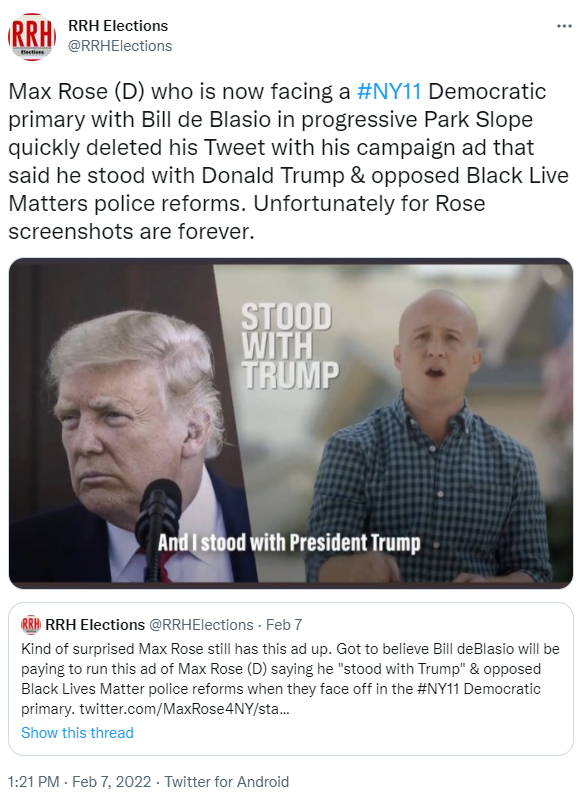This screenshot has height=807, width=583.
Task: Open the @RRHElections handle link
Action: coord(120,46)
